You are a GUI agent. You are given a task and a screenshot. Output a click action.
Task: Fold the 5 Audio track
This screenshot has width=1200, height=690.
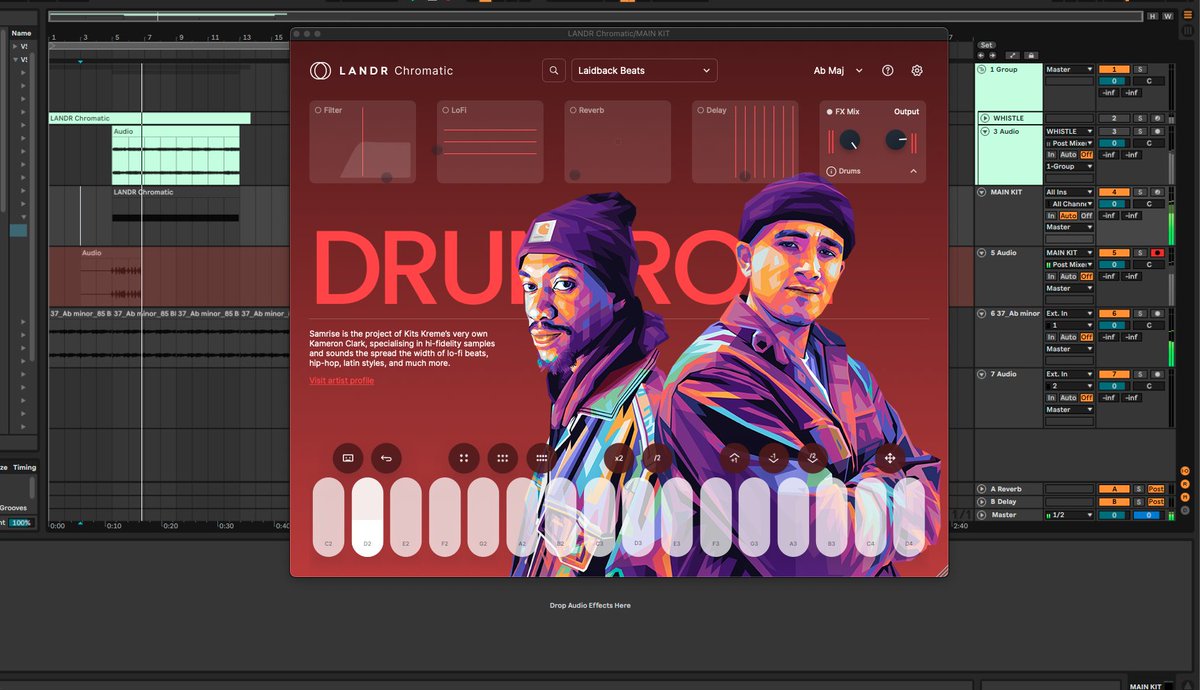[x=982, y=253]
